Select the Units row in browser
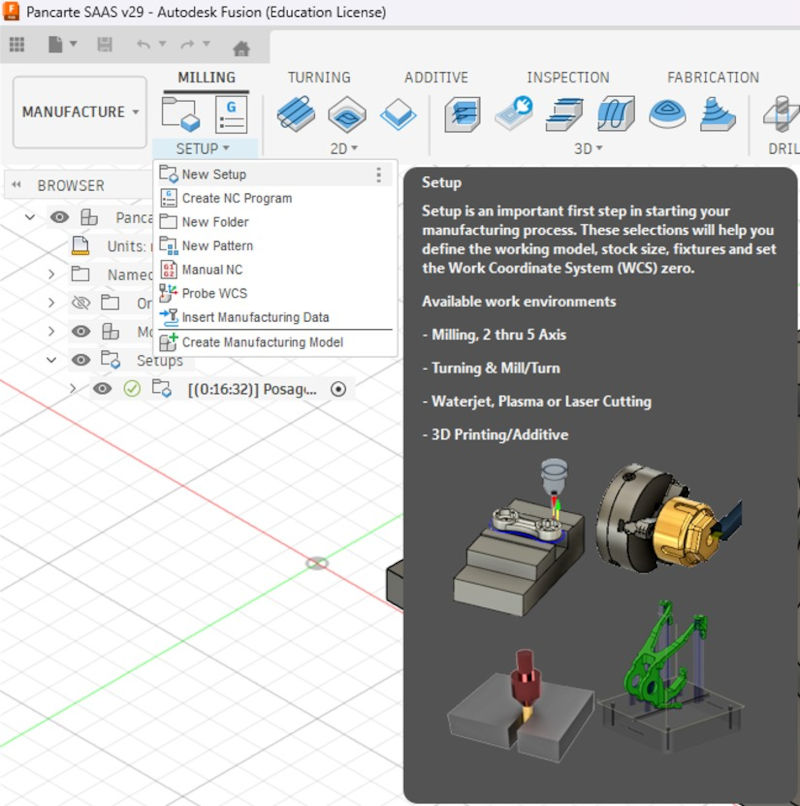800x806 pixels. point(112,246)
